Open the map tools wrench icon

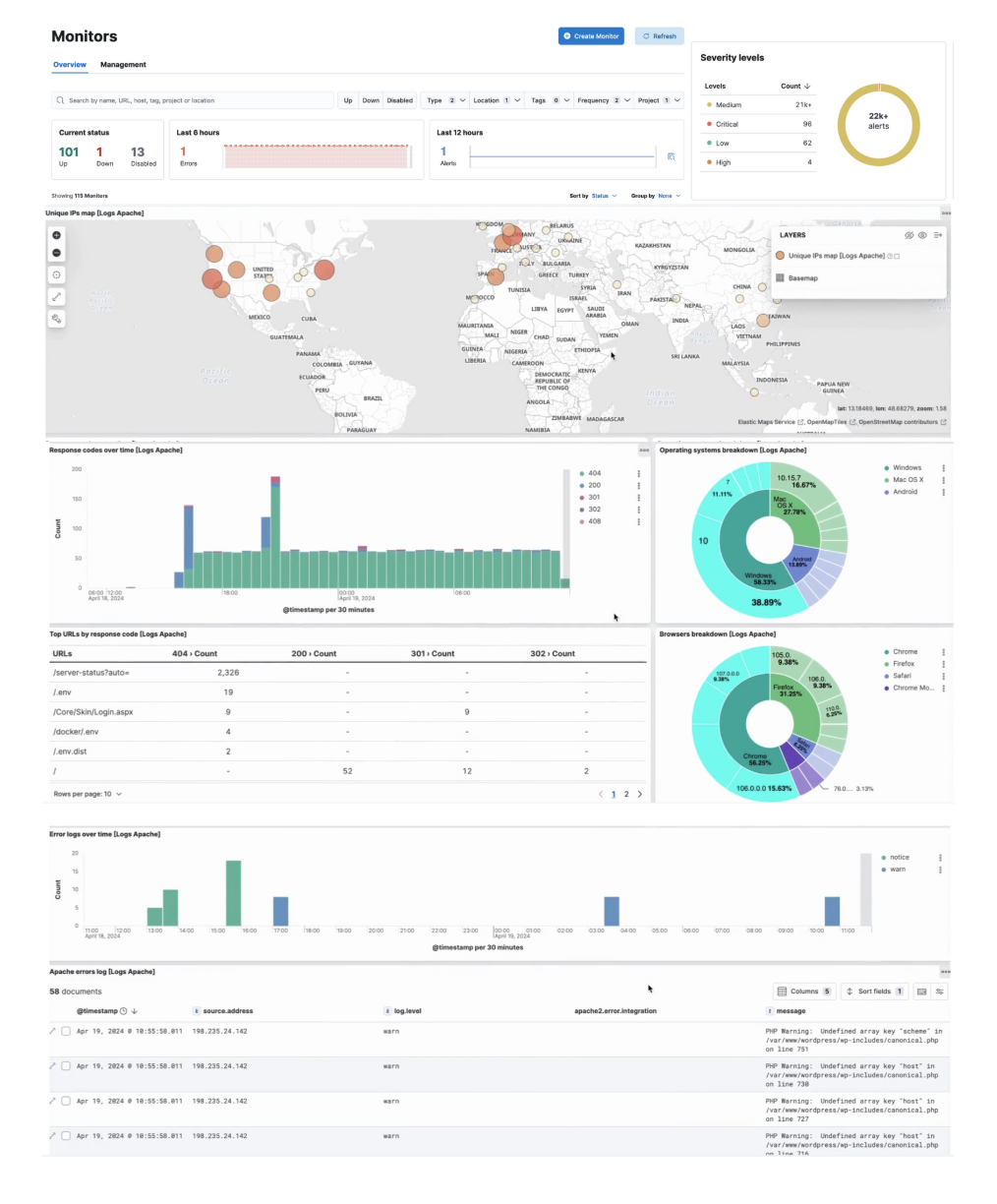[56, 319]
